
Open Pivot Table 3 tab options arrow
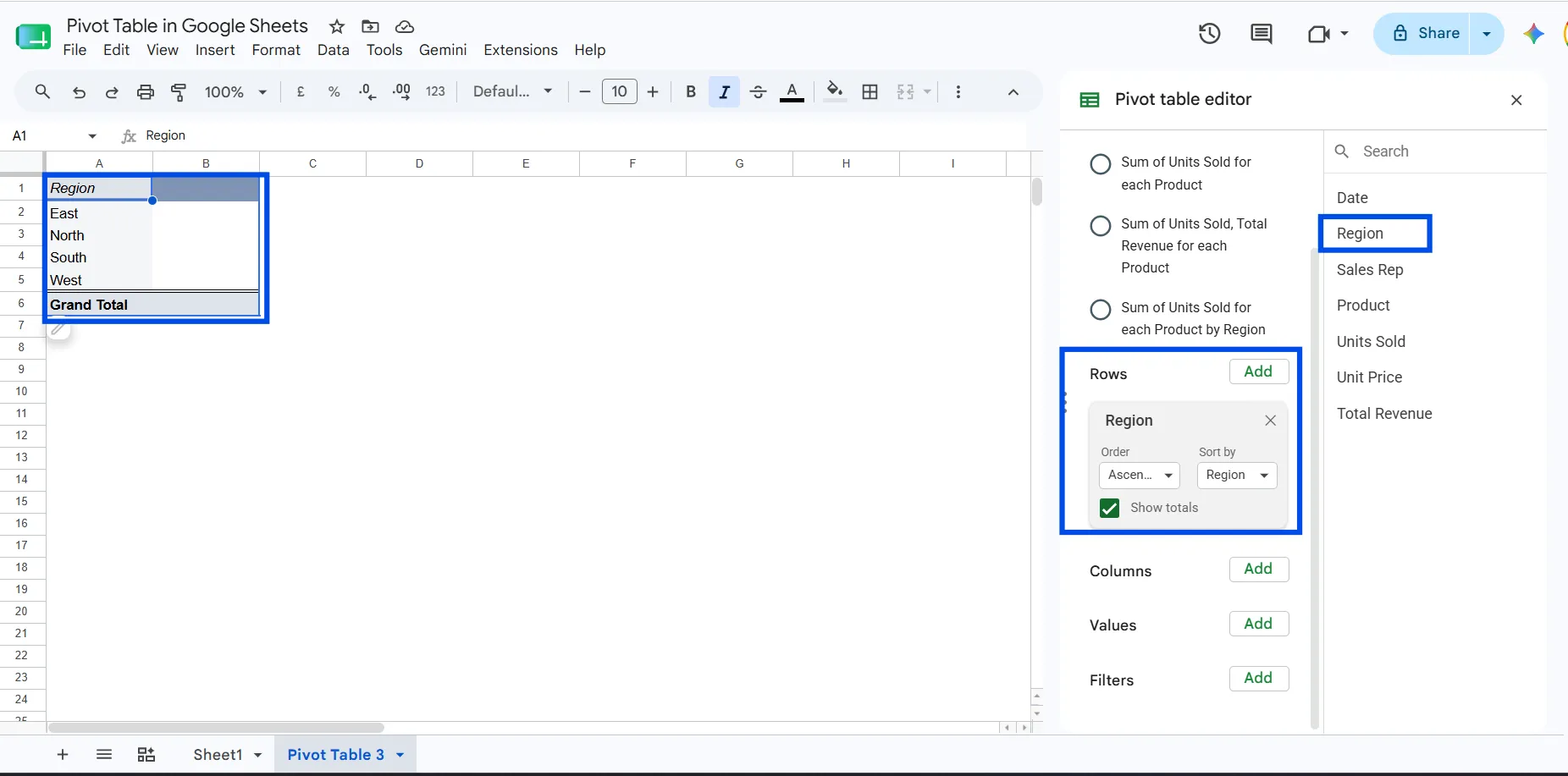pos(400,755)
